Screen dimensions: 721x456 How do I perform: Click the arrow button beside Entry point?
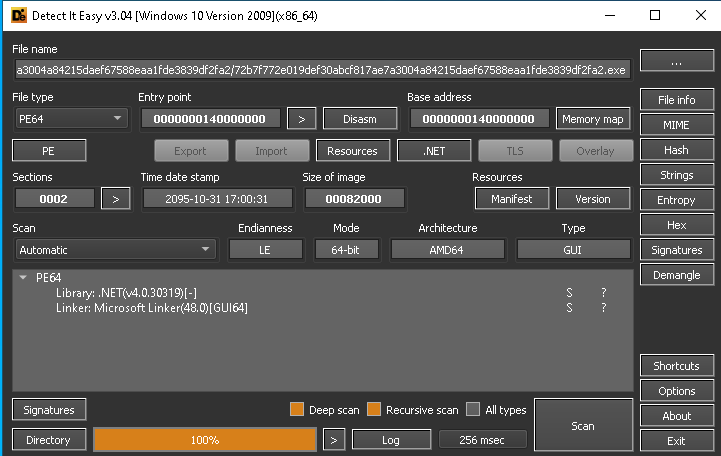pyautogui.click(x=301, y=119)
